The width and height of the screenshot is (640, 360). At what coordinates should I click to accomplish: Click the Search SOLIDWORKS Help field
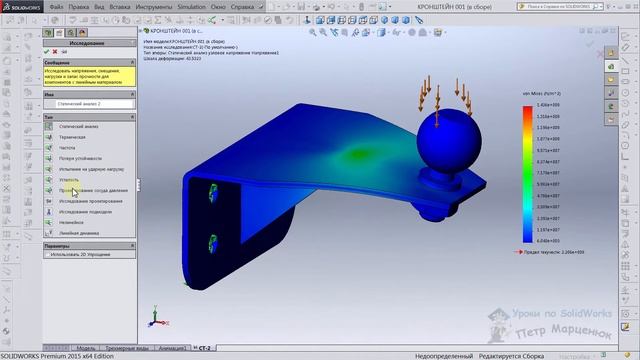tap(558, 7)
